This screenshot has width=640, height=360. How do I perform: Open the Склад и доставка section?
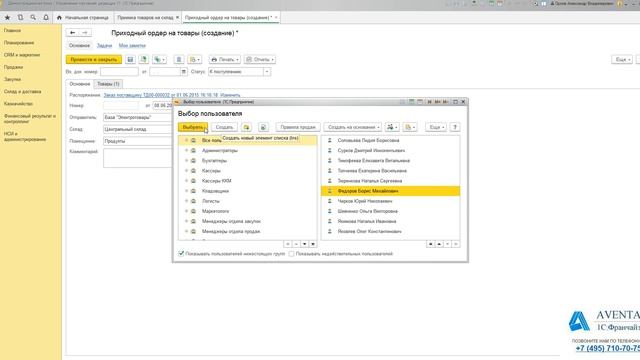click(x=22, y=91)
